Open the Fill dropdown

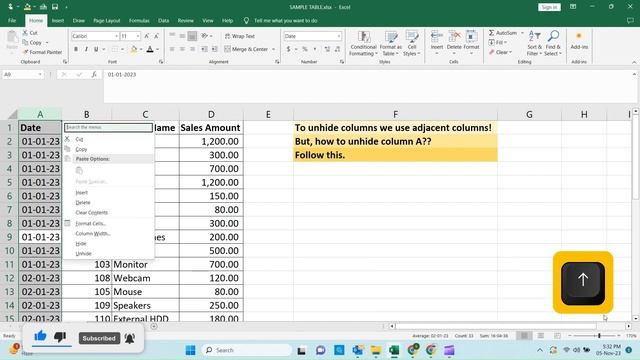point(498,42)
